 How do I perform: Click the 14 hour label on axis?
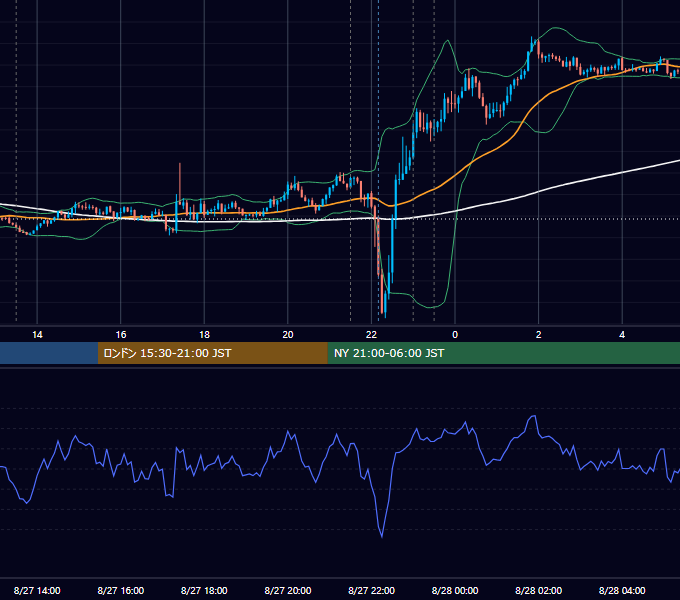pos(37,335)
